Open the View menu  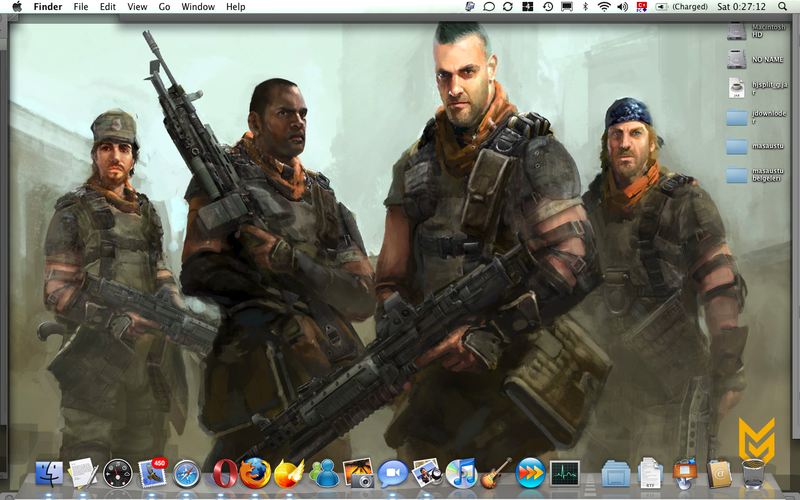(137, 7)
